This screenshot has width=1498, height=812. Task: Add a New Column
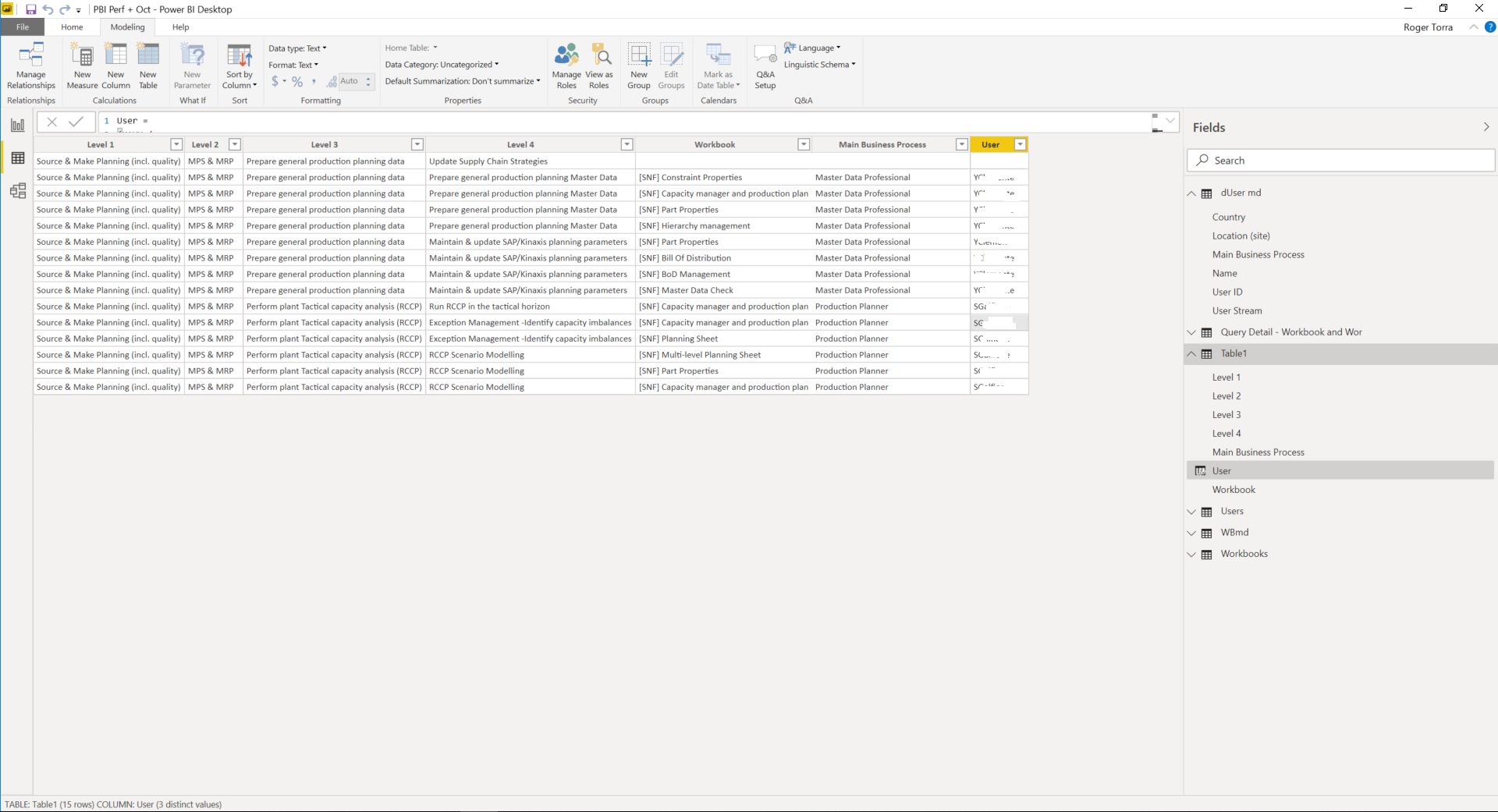[115, 66]
